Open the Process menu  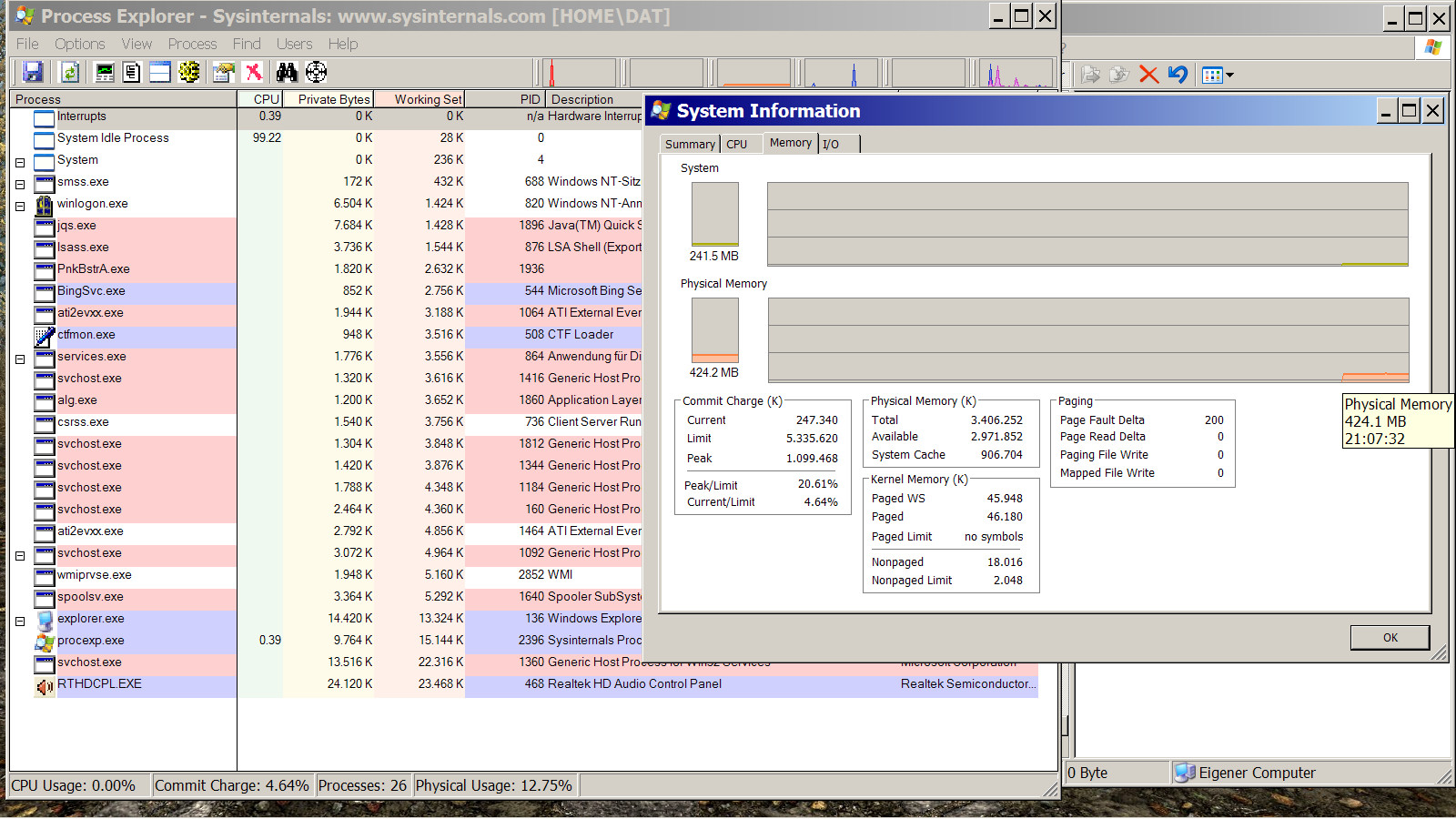pyautogui.click(x=192, y=44)
